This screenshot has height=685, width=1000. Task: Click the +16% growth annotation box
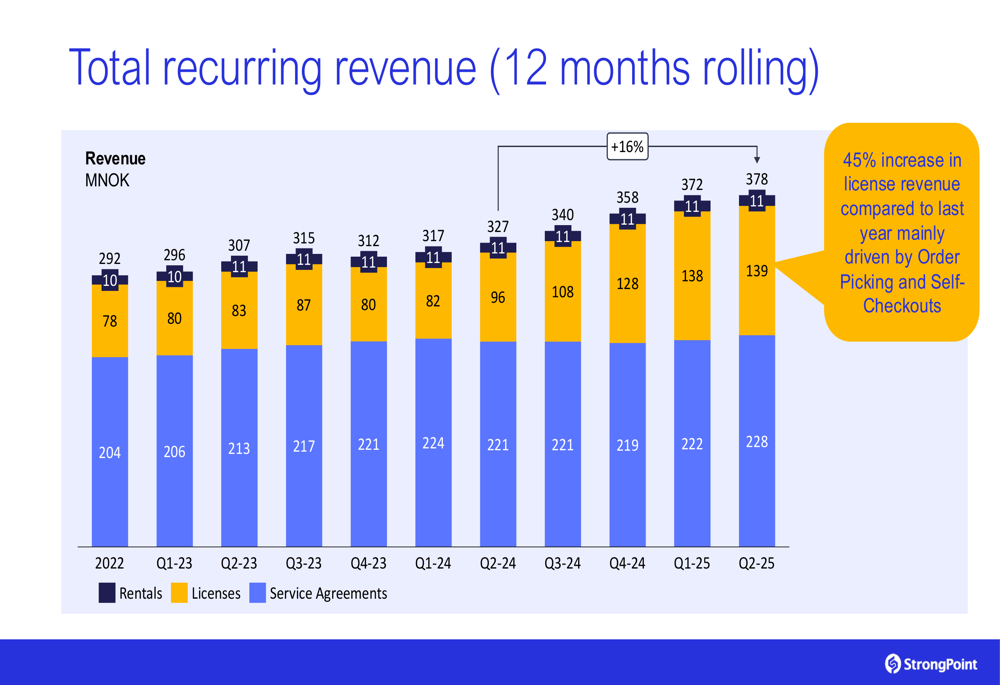click(x=627, y=147)
